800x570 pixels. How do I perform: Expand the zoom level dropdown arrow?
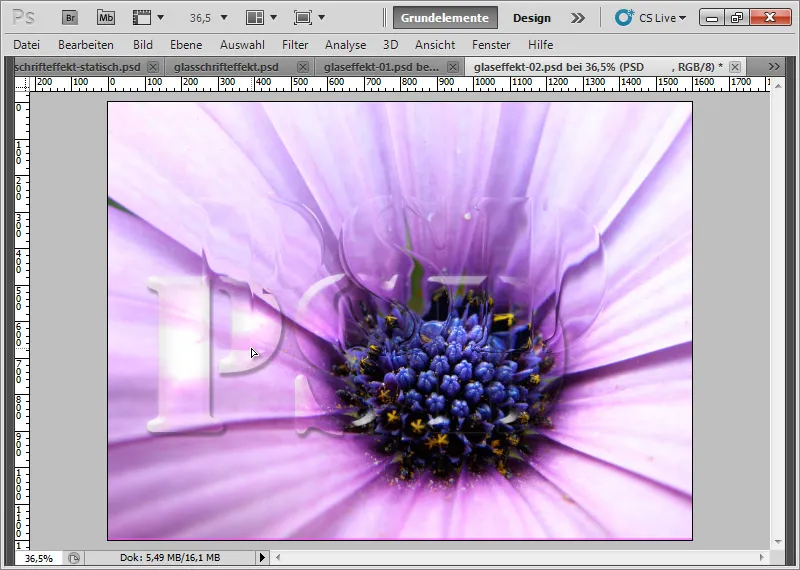click(223, 18)
